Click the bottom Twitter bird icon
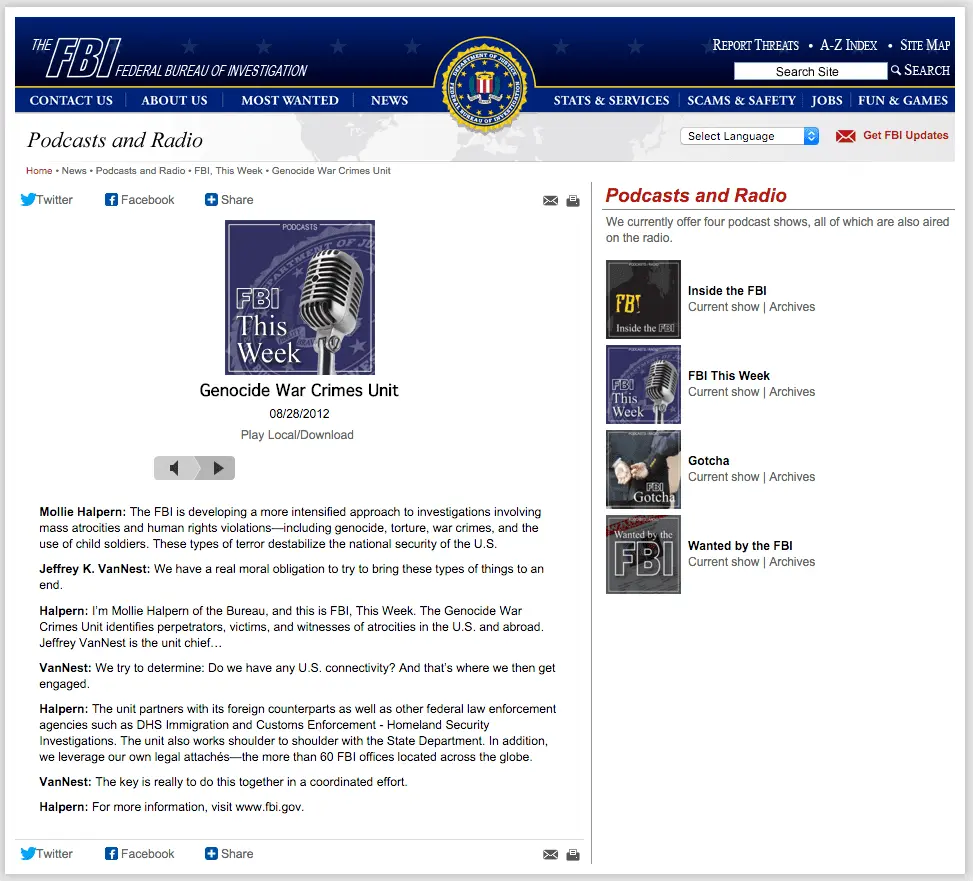 coord(28,853)
